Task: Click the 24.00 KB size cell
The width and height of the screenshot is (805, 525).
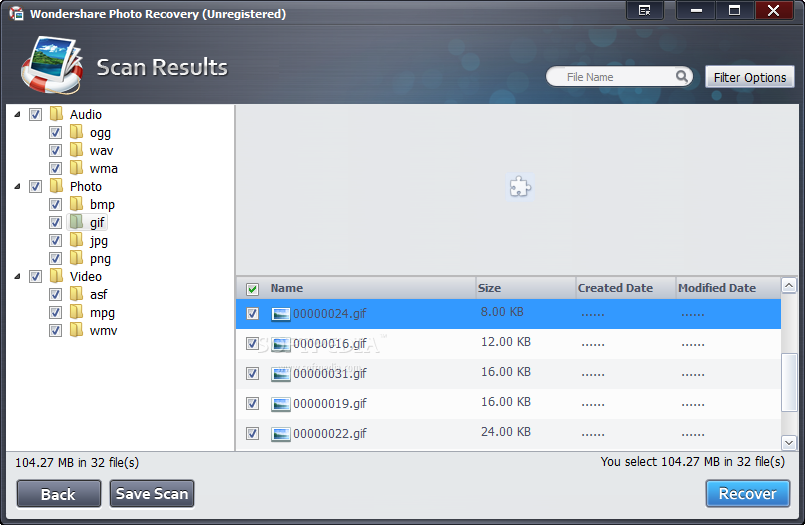Action: point(506,432)
